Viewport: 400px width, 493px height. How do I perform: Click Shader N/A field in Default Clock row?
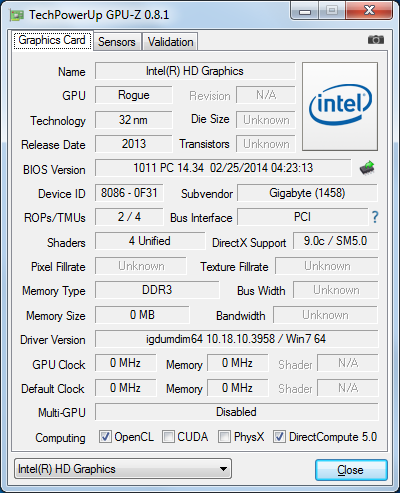pos(348,388)
